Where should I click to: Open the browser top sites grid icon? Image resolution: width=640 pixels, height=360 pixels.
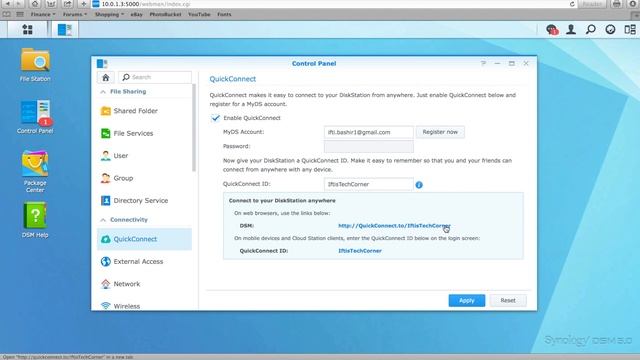pos(20,14)
